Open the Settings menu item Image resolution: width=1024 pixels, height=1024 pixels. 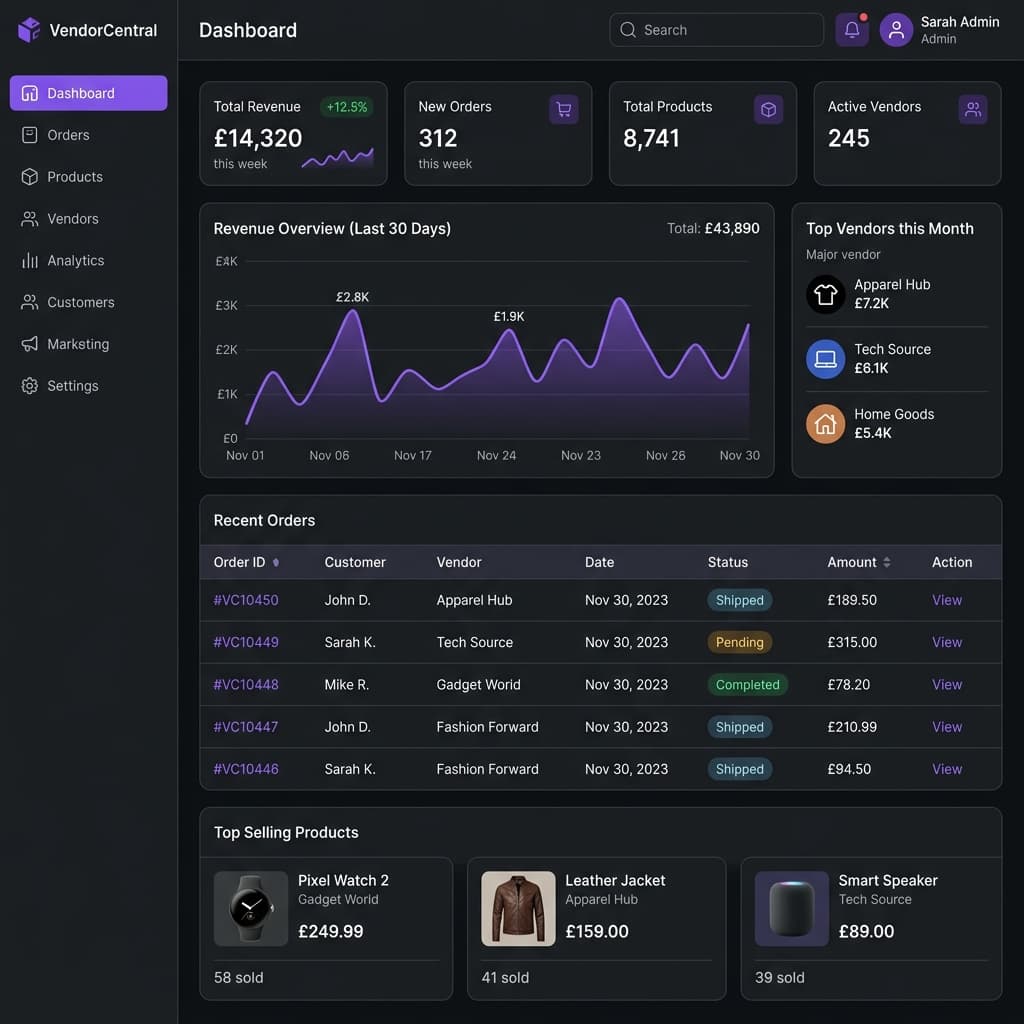click(88, 386)
